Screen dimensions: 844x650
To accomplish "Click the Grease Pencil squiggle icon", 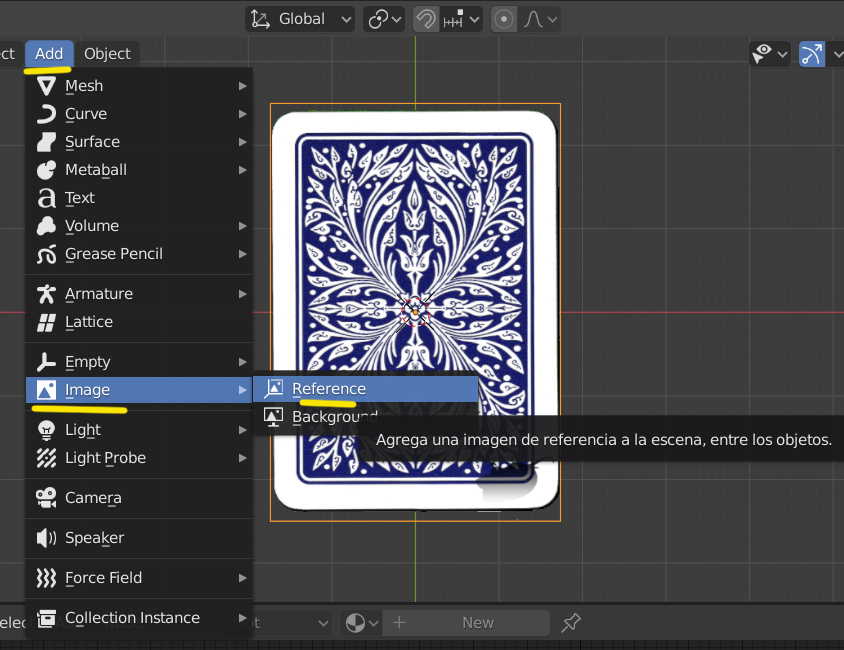I will click(46, 254).
